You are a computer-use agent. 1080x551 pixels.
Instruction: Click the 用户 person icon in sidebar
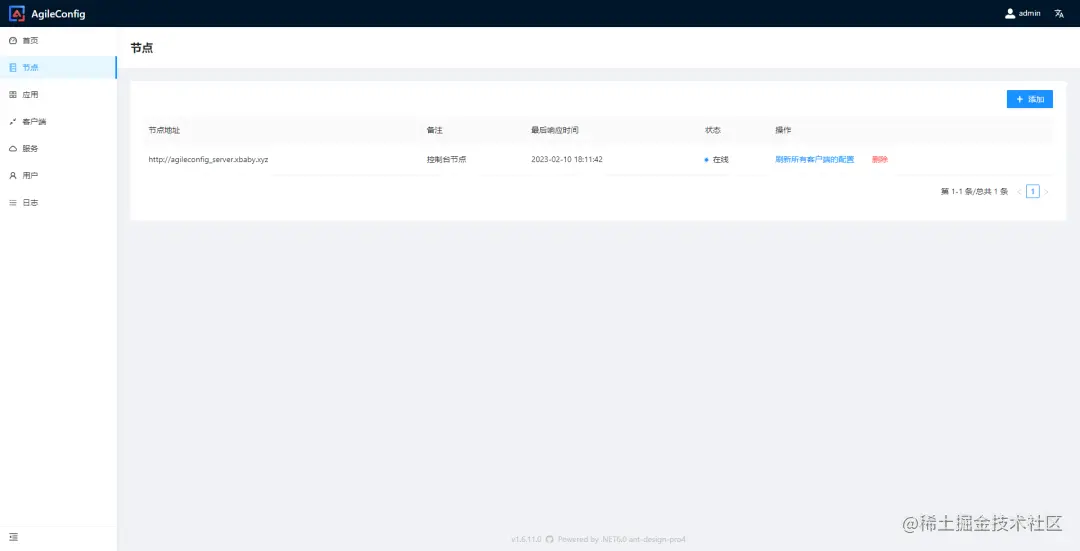(12, 176)
